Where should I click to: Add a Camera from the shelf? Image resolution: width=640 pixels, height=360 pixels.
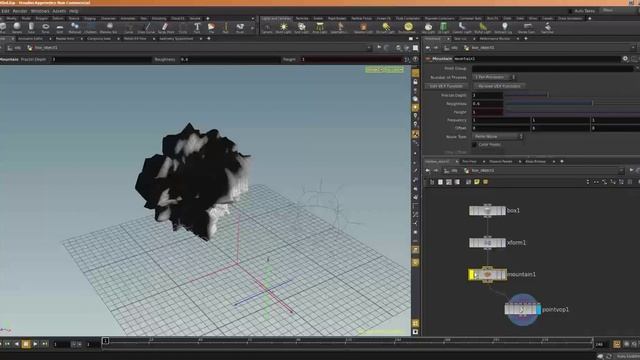267,28
